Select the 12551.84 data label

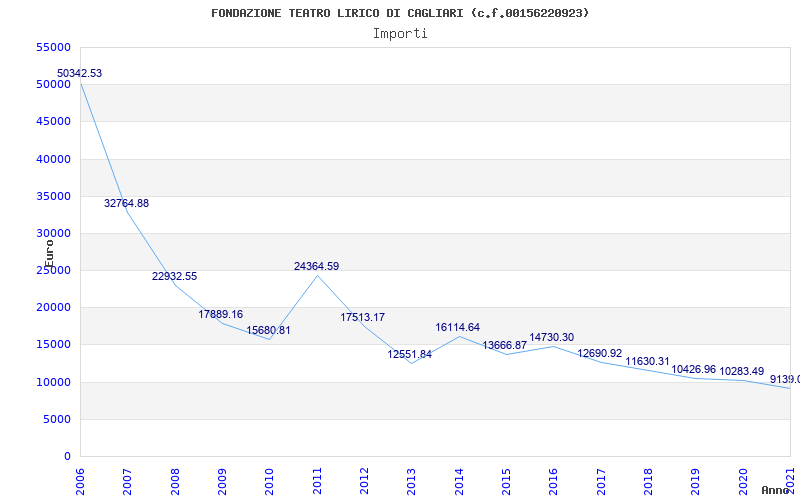click(410, 354)
